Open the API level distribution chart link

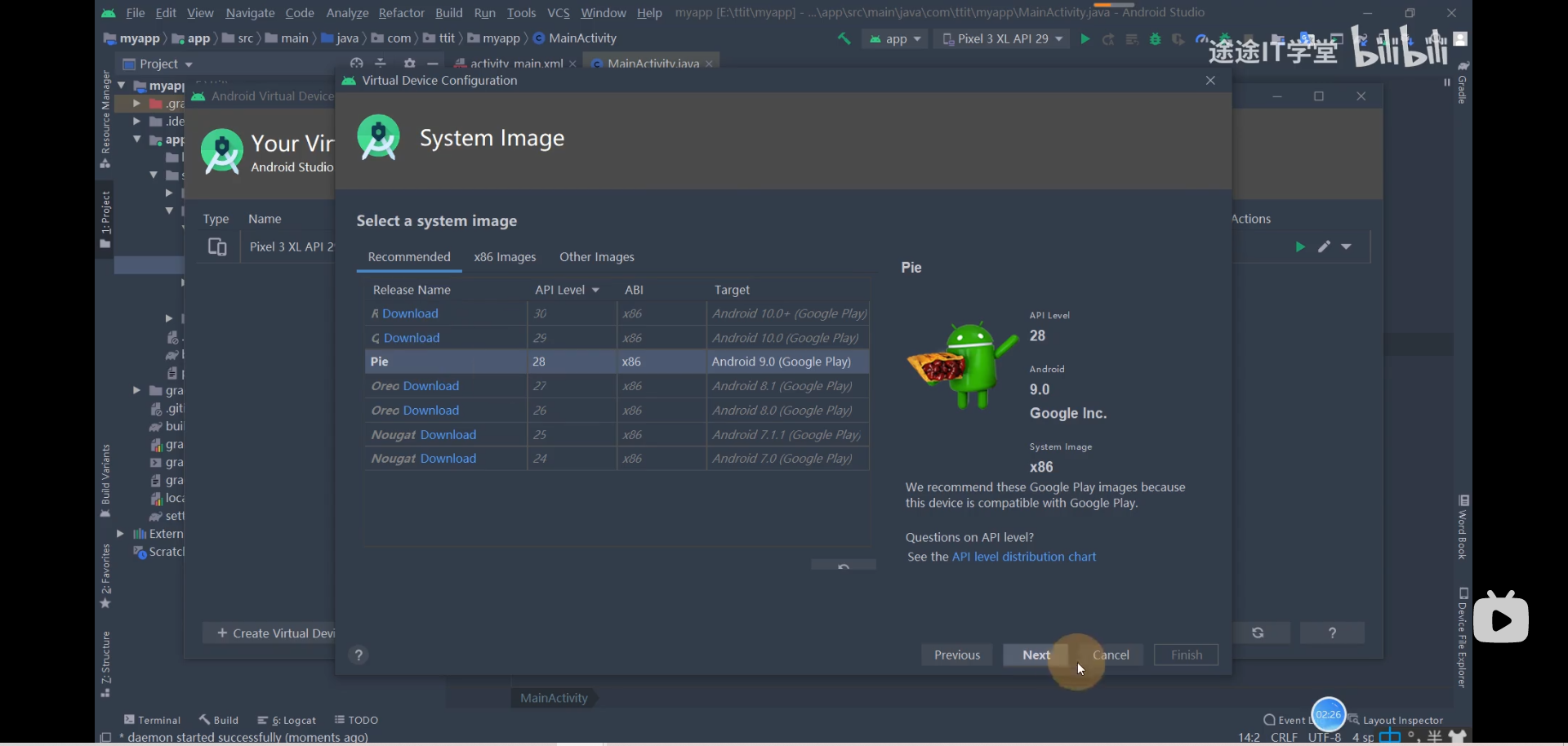1024,557
